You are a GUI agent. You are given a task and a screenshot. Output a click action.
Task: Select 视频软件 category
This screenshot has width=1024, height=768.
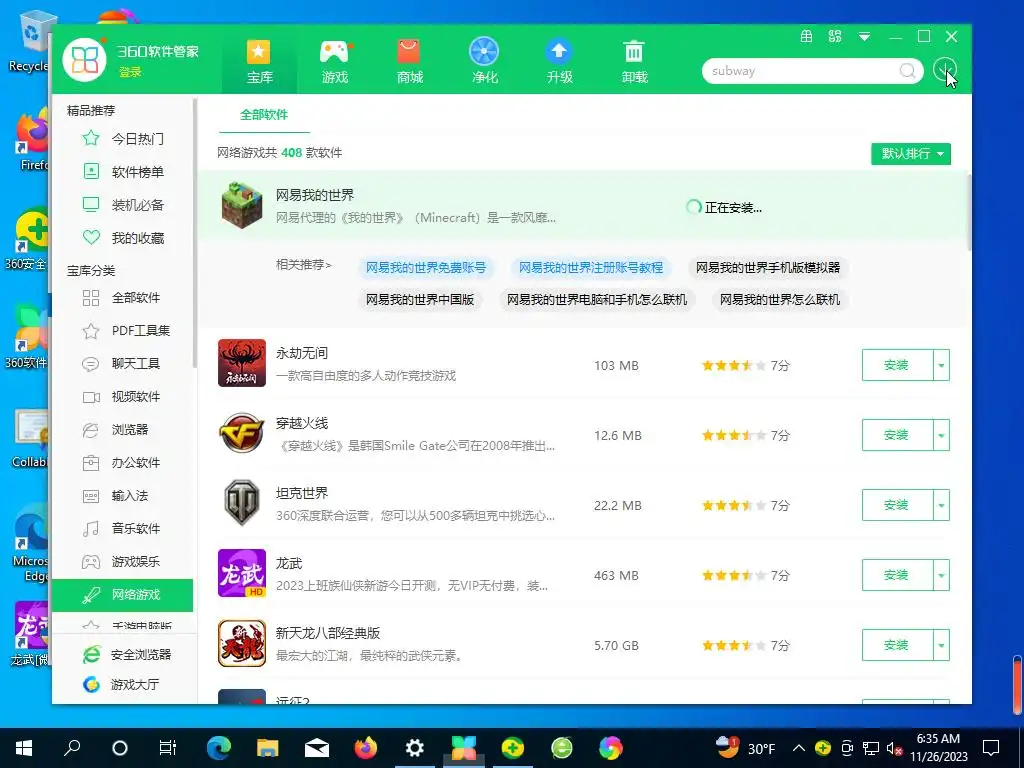(123, 396)
